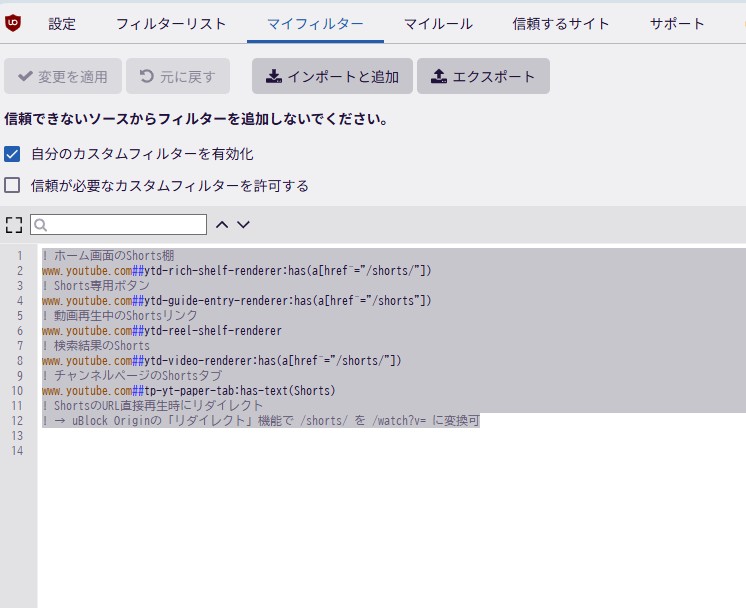Screen dimensions: 746x608
Task: Click line number 1 in gutter
Action: (20, 255)
